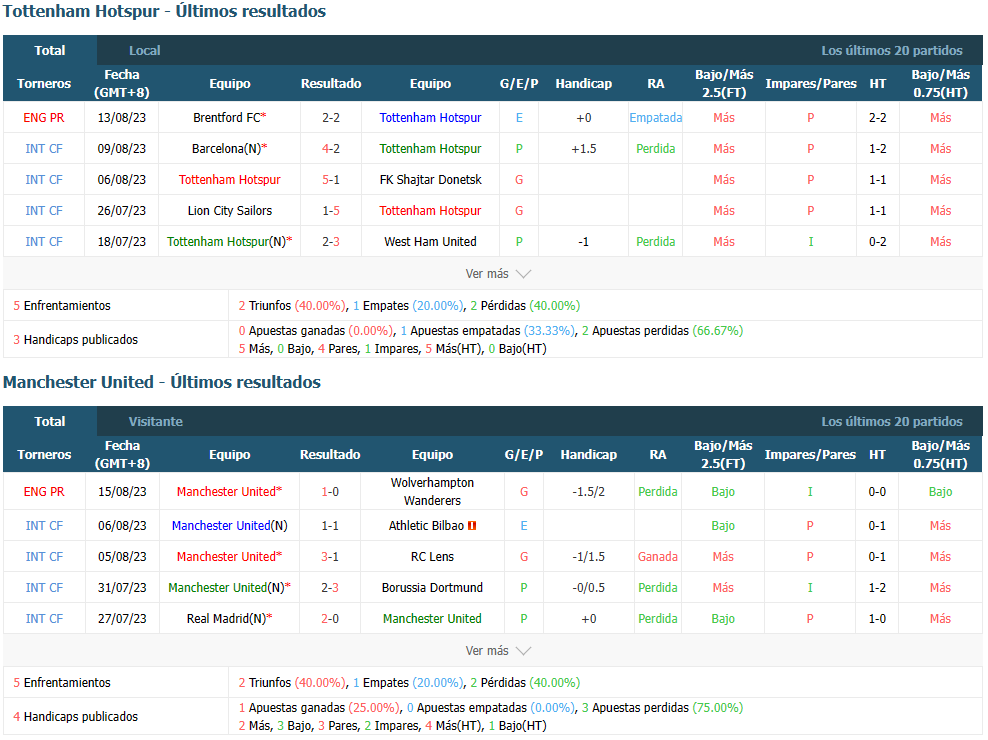Click the date 05/08/23
The image size is (988, 740).
click(x=122, y=557)
